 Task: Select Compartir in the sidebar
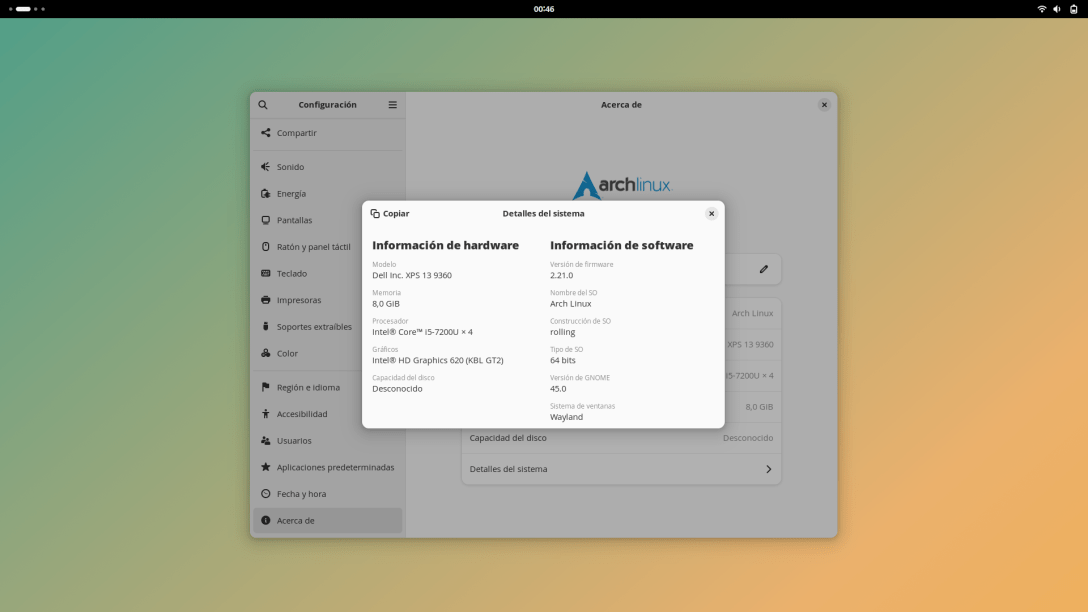pos(328,133)
